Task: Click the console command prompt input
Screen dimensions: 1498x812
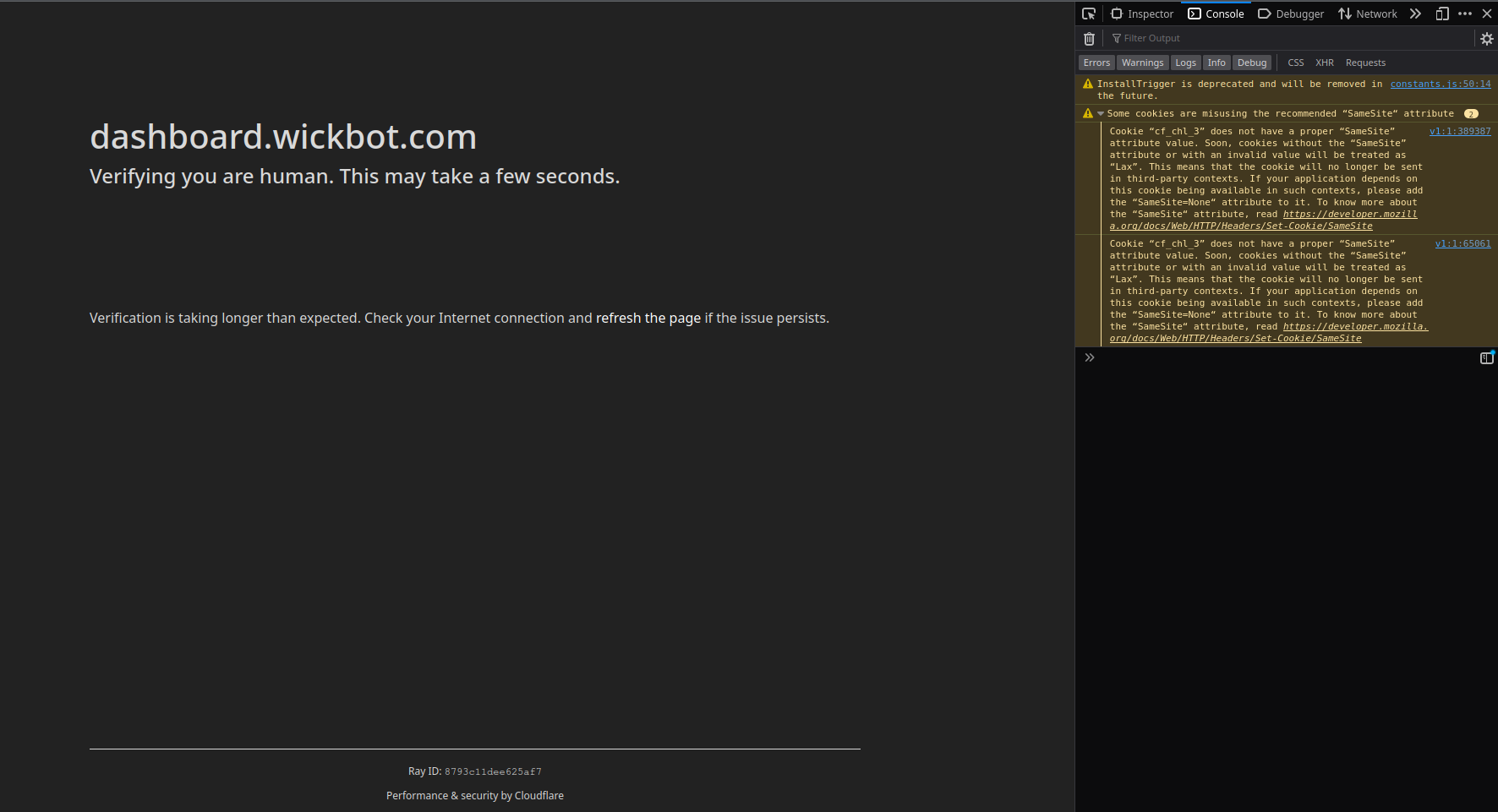Action: coord(1285,358)
